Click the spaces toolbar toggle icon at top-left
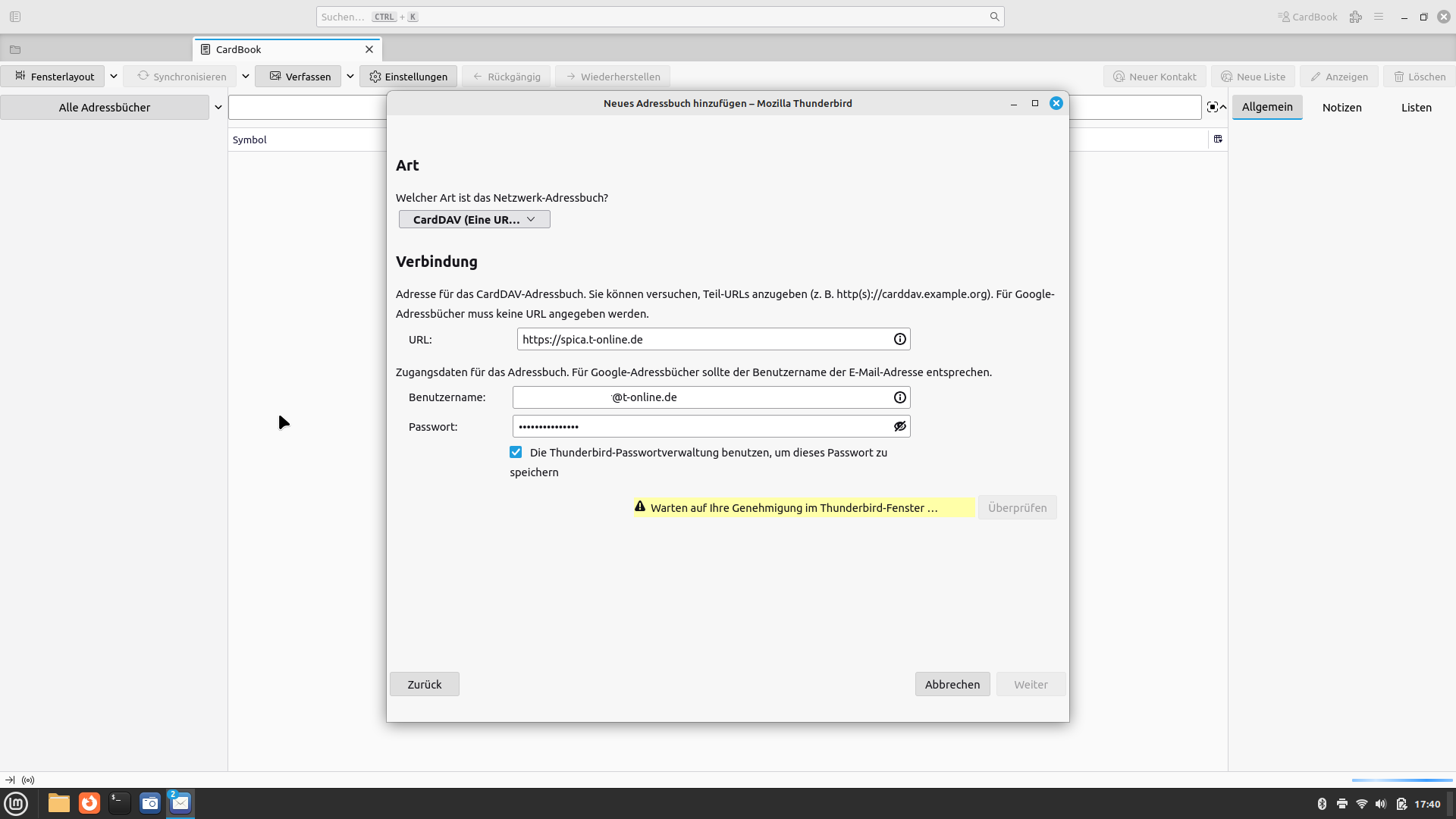 (15, 17)
